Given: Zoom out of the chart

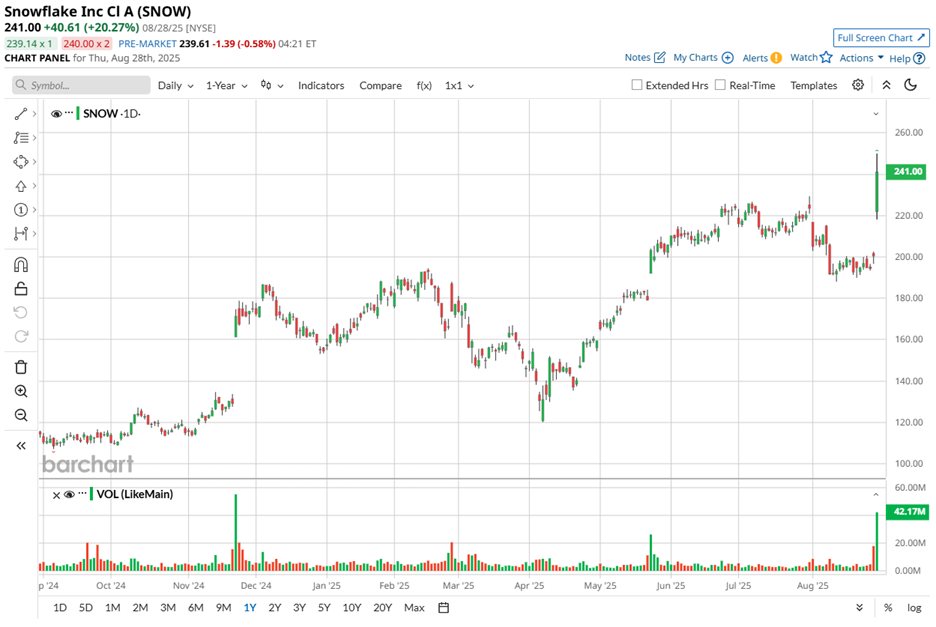Looking at the screenshot, I should (21, 415).
